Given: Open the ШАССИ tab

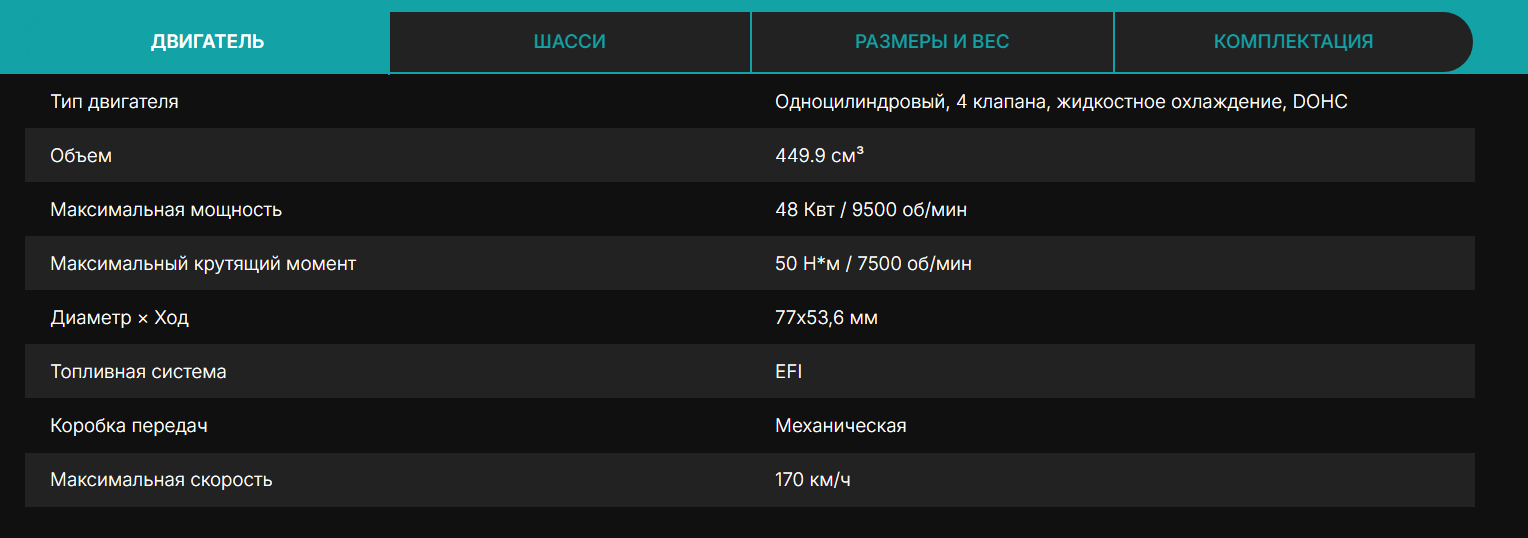Looking at the screenshot, I should tap(570, 42).
